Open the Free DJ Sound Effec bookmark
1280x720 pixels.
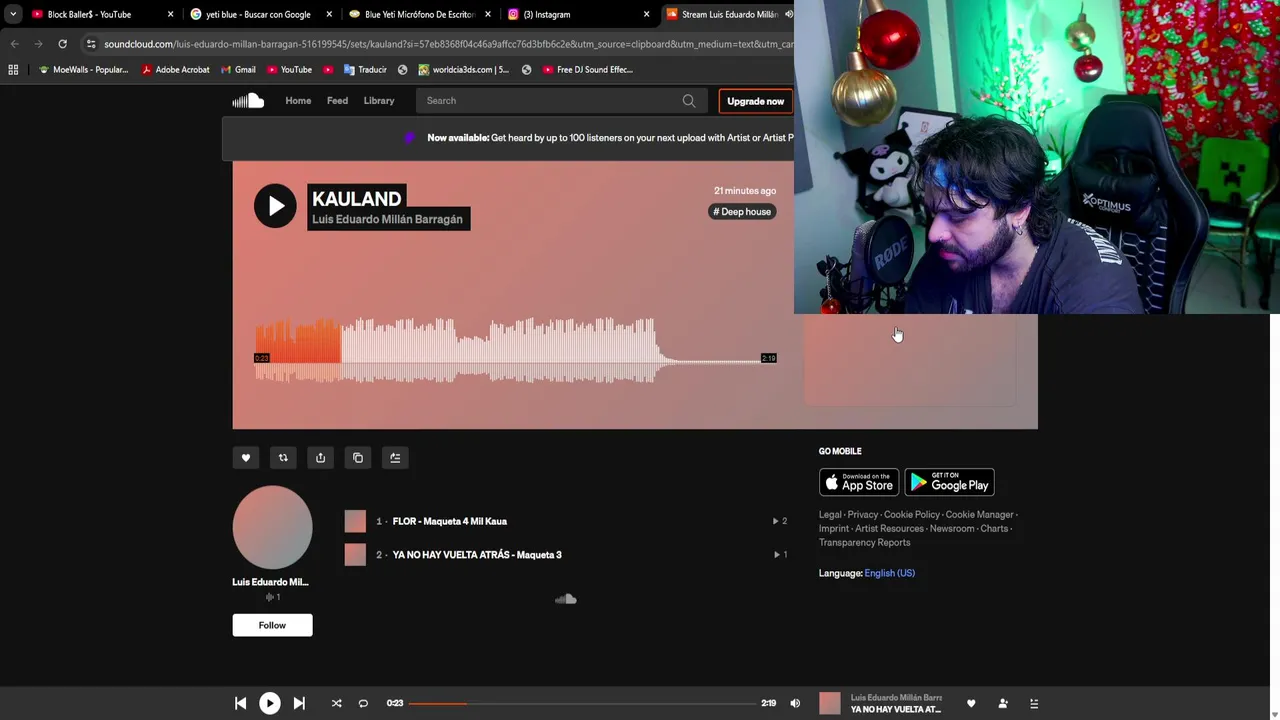click(588, 70)
